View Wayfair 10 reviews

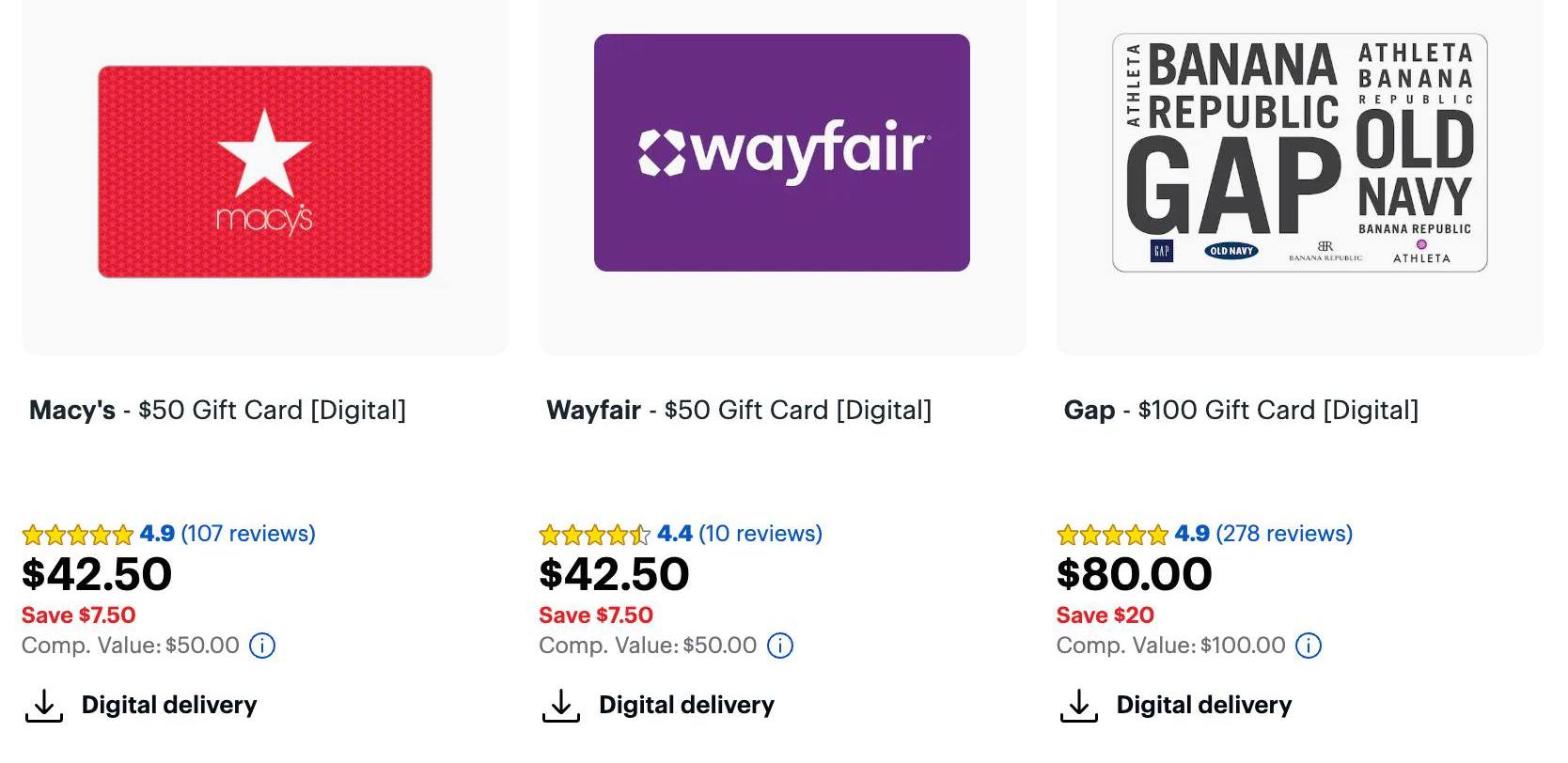coord(760,534)
